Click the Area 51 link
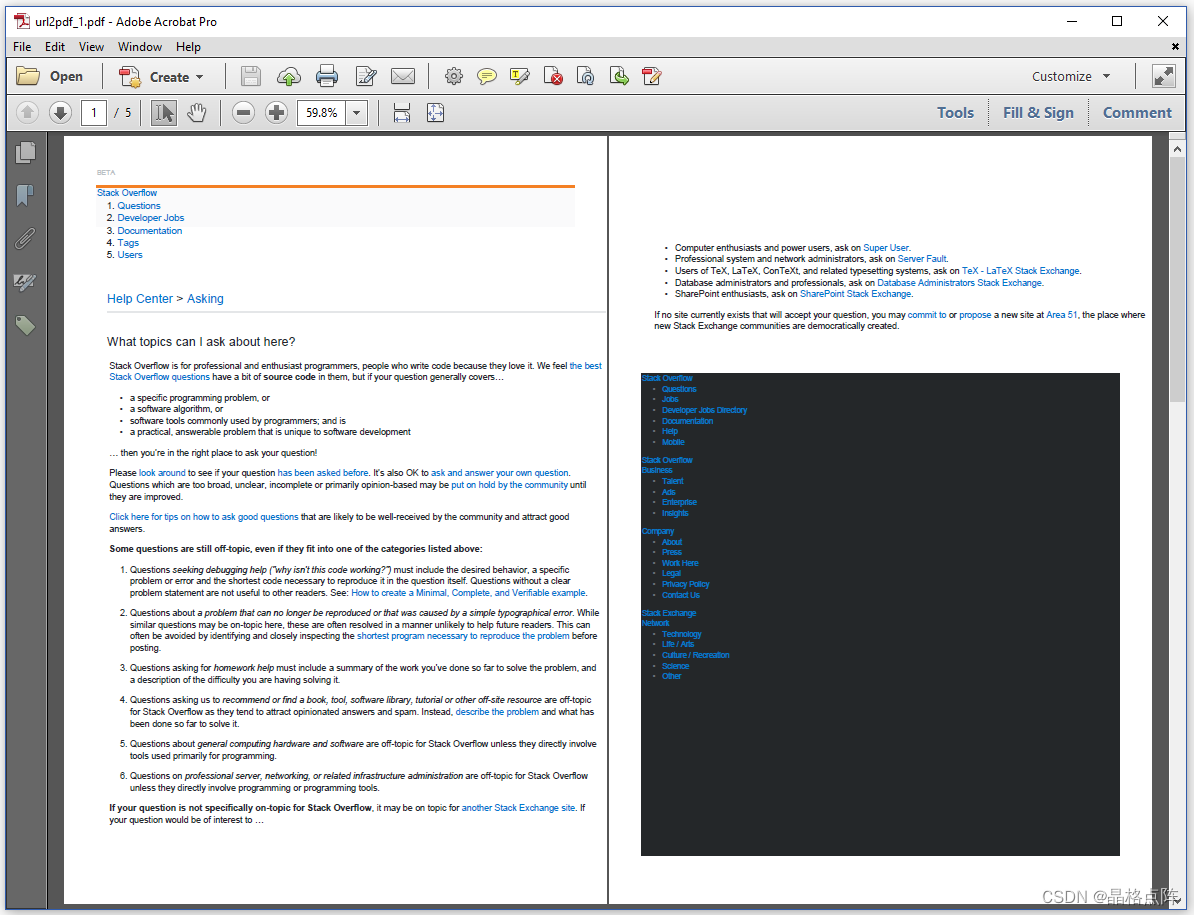This screenshot has width=1194, height=915. [x=1062, y=314]
